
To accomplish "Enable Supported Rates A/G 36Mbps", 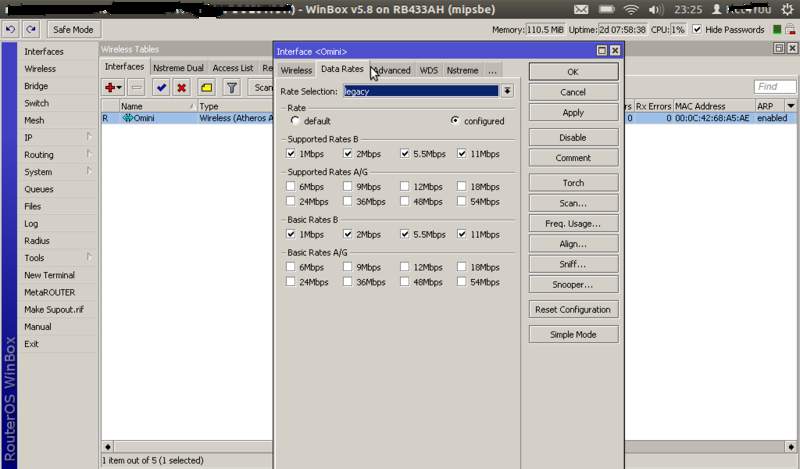I will [347, 201].
